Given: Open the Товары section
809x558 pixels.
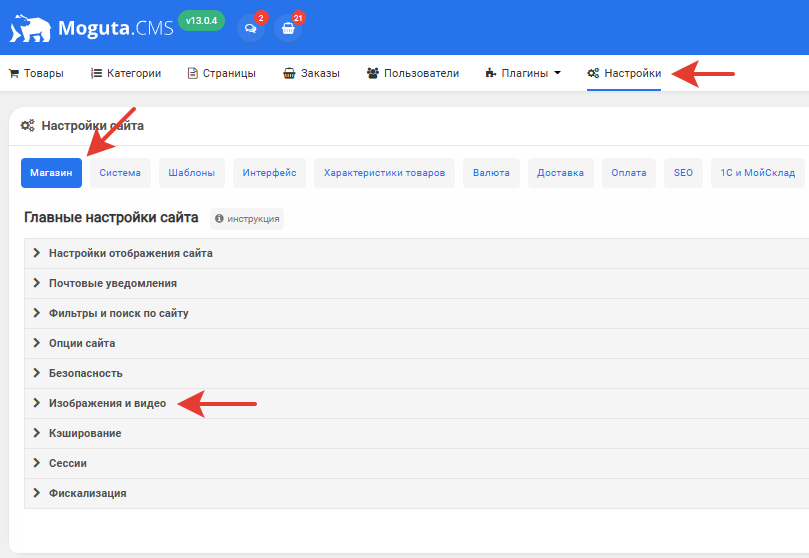Looking at the screenshot, I should 36,73.
